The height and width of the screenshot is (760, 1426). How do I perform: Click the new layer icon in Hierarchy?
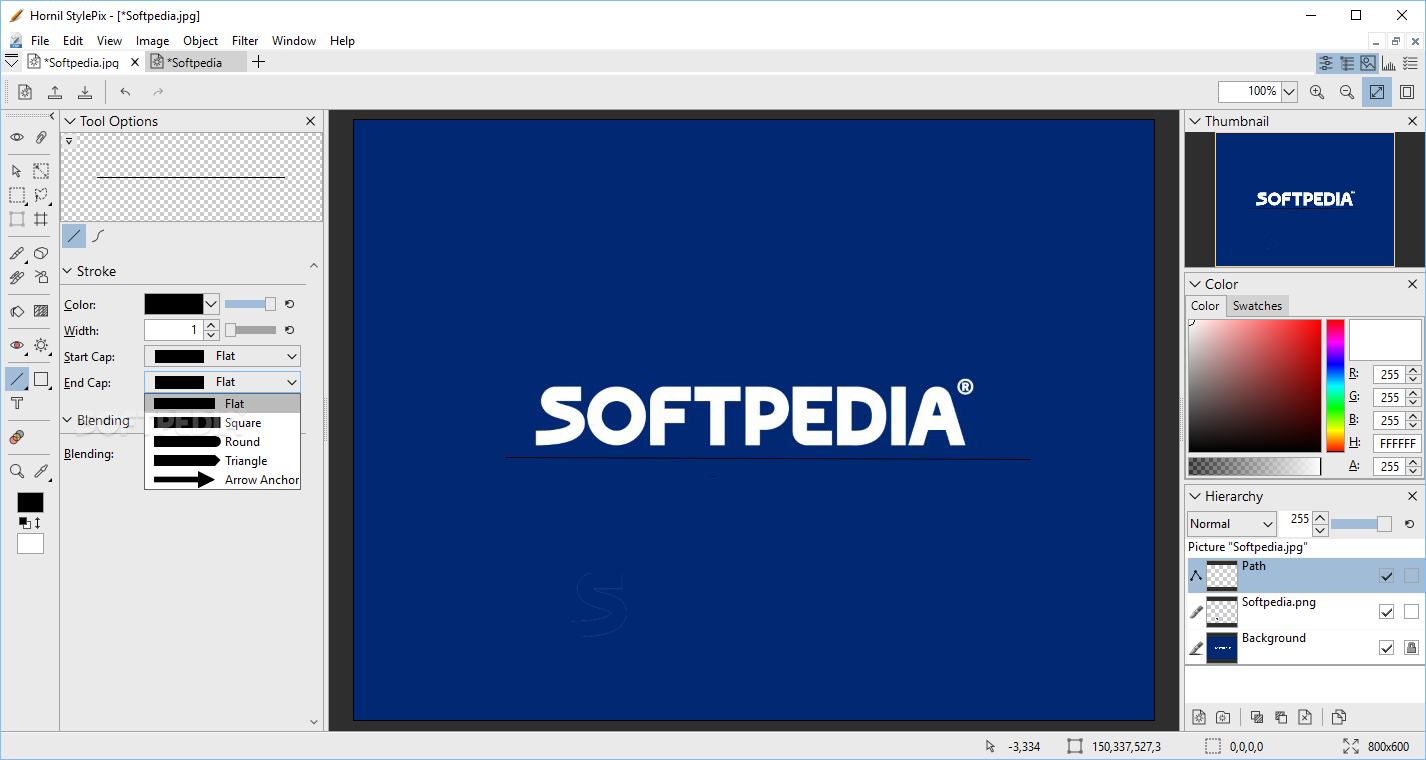point(1199,717)
